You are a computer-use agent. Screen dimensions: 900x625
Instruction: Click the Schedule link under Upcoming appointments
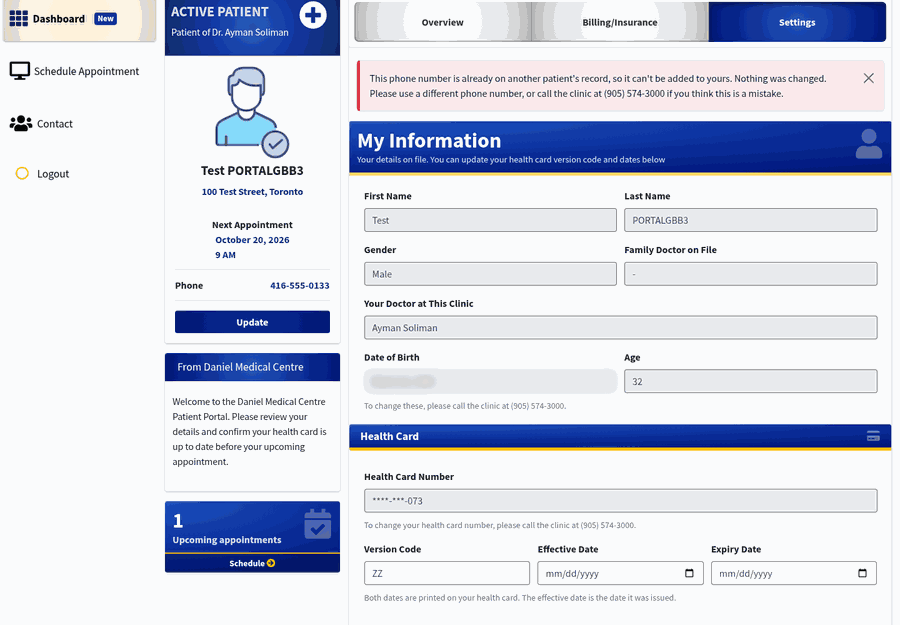[252, 563]
